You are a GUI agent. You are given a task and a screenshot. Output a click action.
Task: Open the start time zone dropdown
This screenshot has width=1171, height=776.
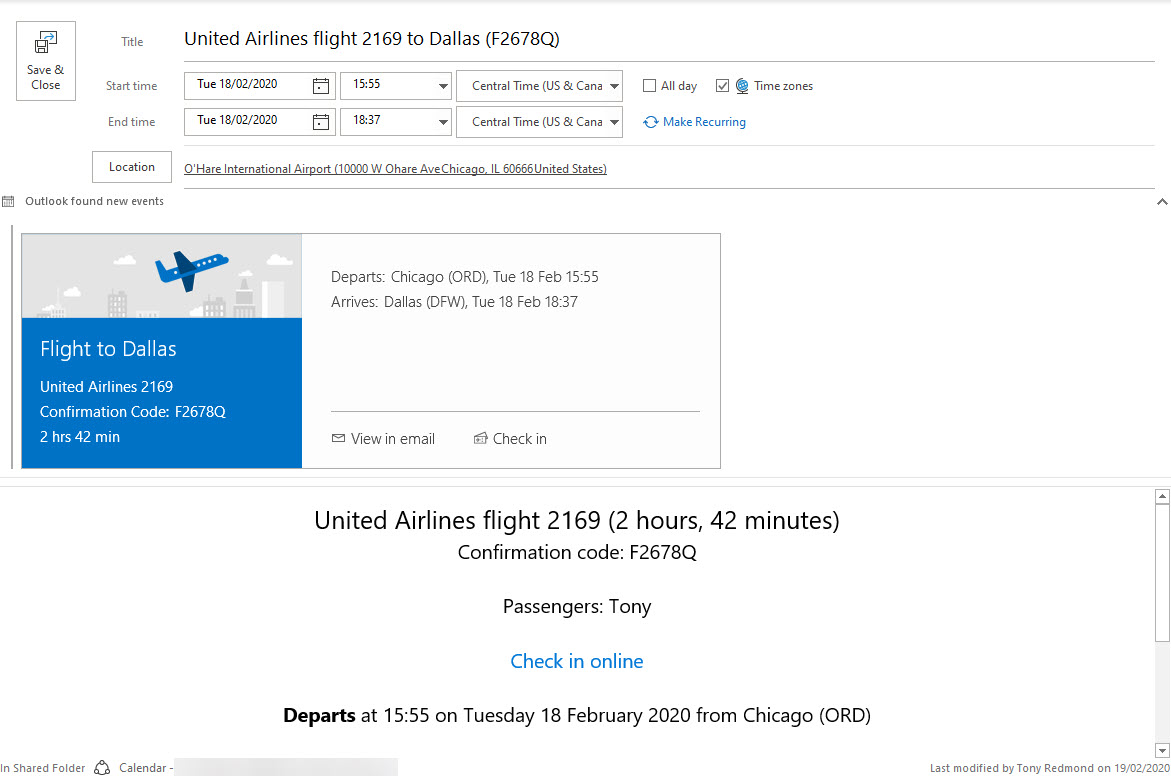point(614,86)
